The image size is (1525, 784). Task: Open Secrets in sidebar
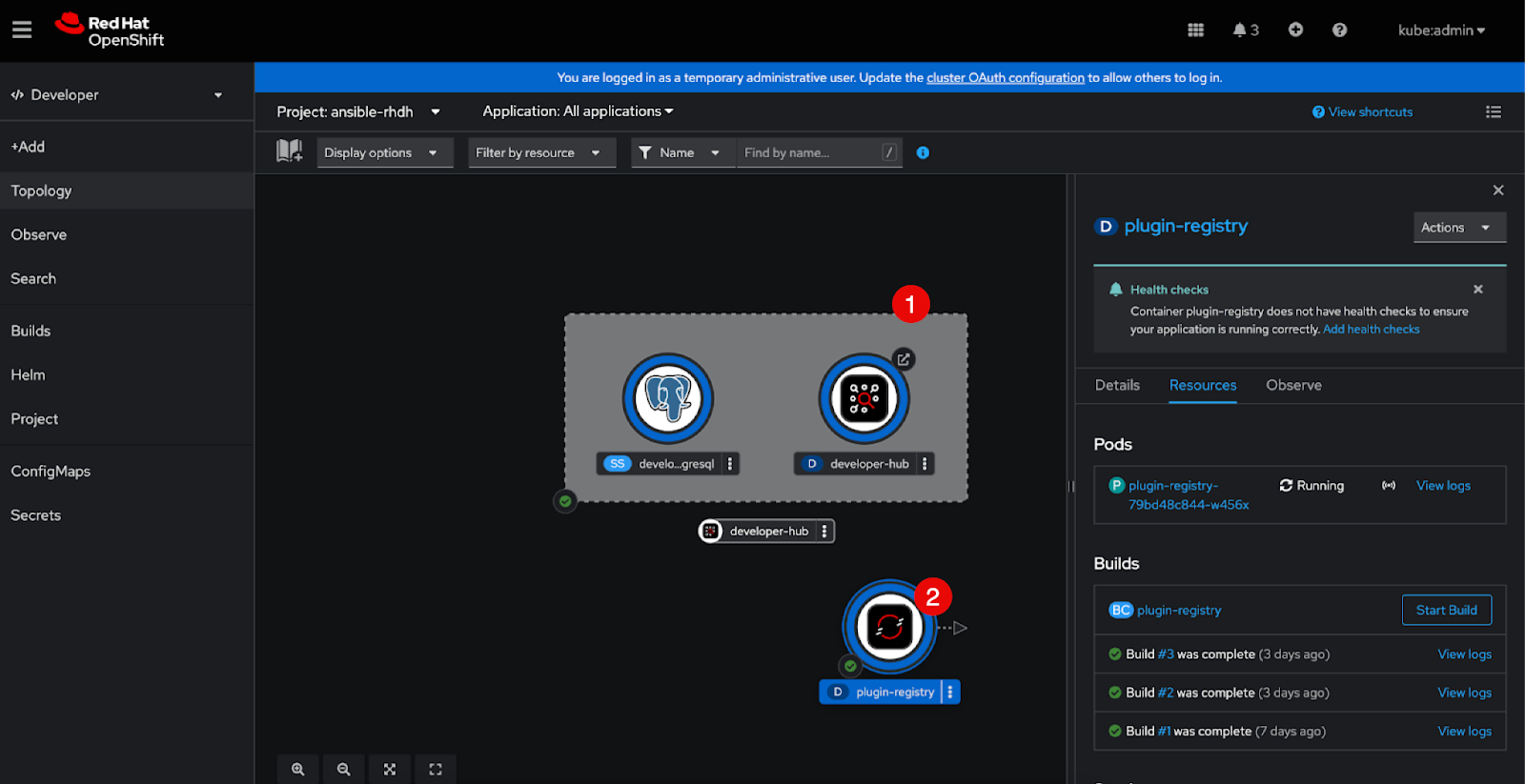pyautogui.click(x=127, y=514)
